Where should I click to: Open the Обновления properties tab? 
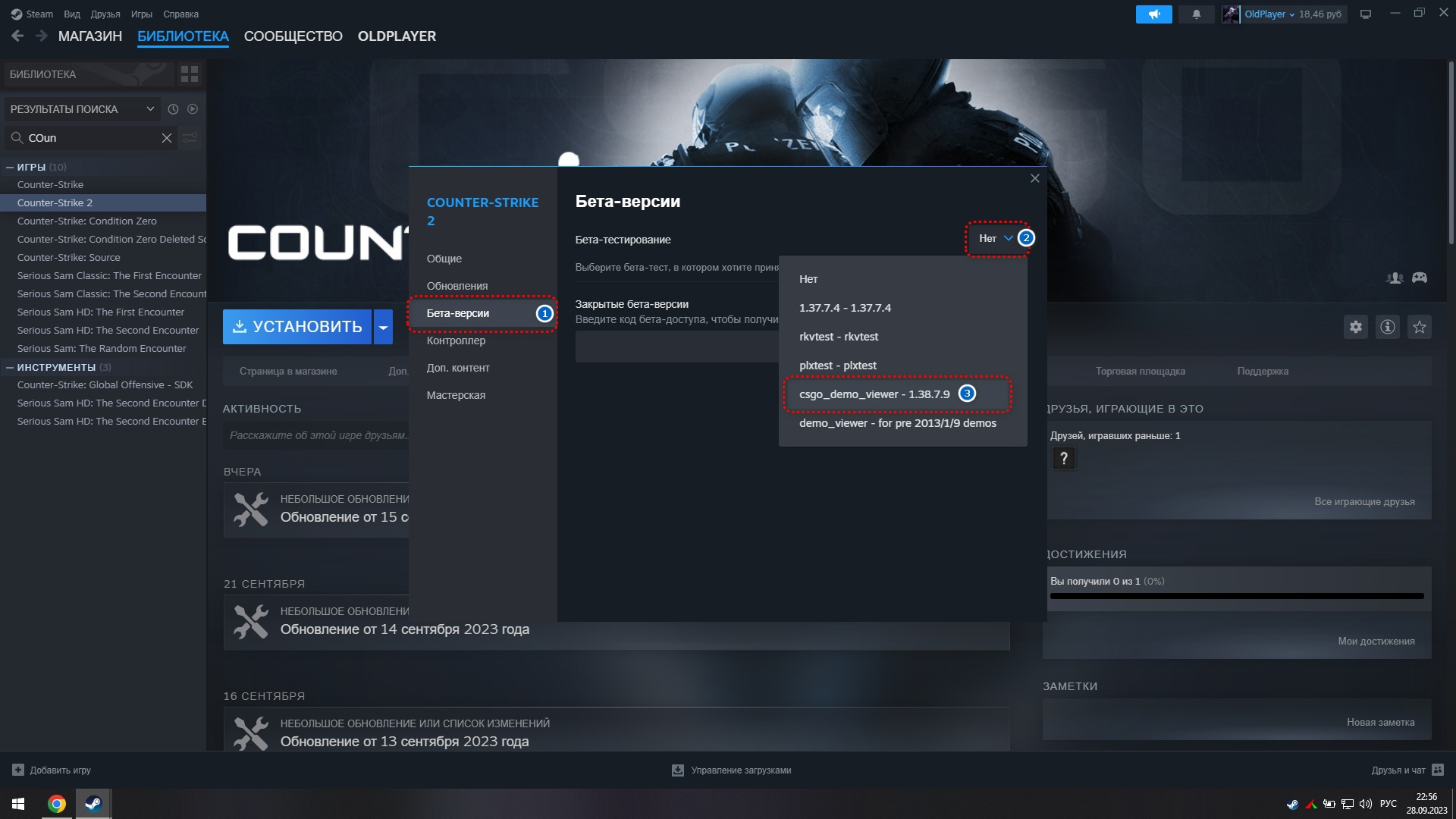coord(482,286)
